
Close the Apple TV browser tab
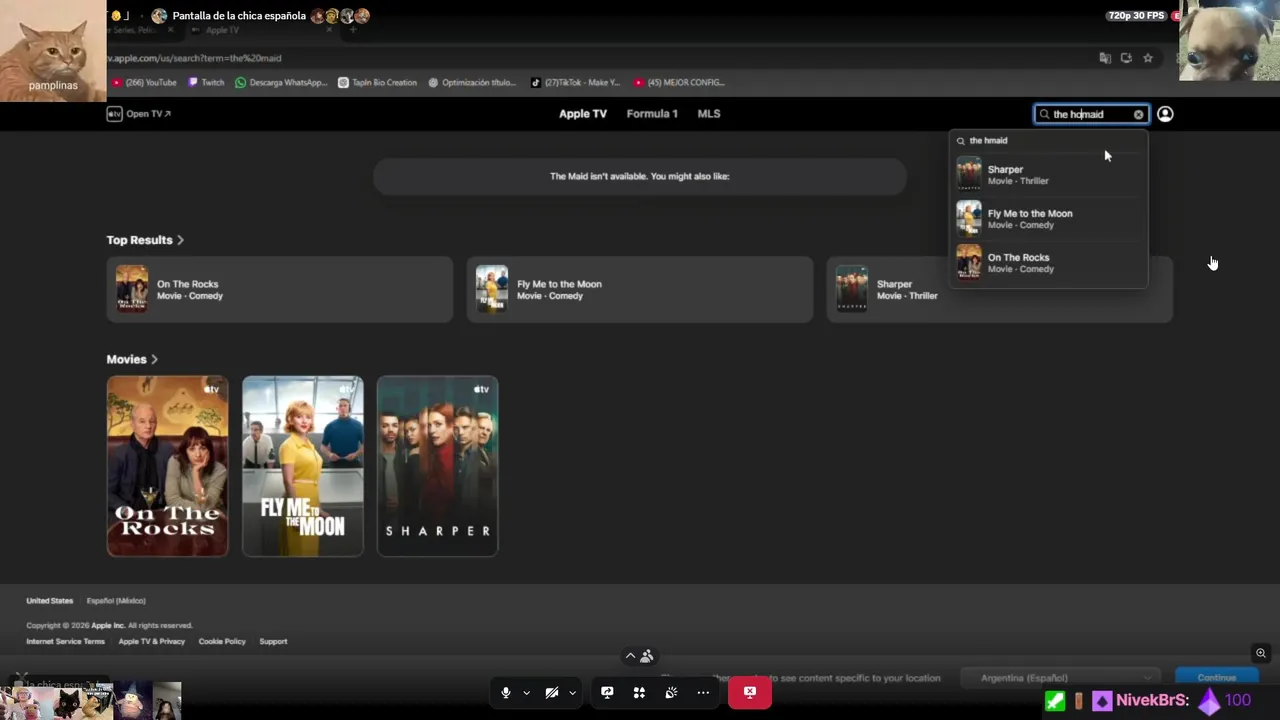[327, 30]
